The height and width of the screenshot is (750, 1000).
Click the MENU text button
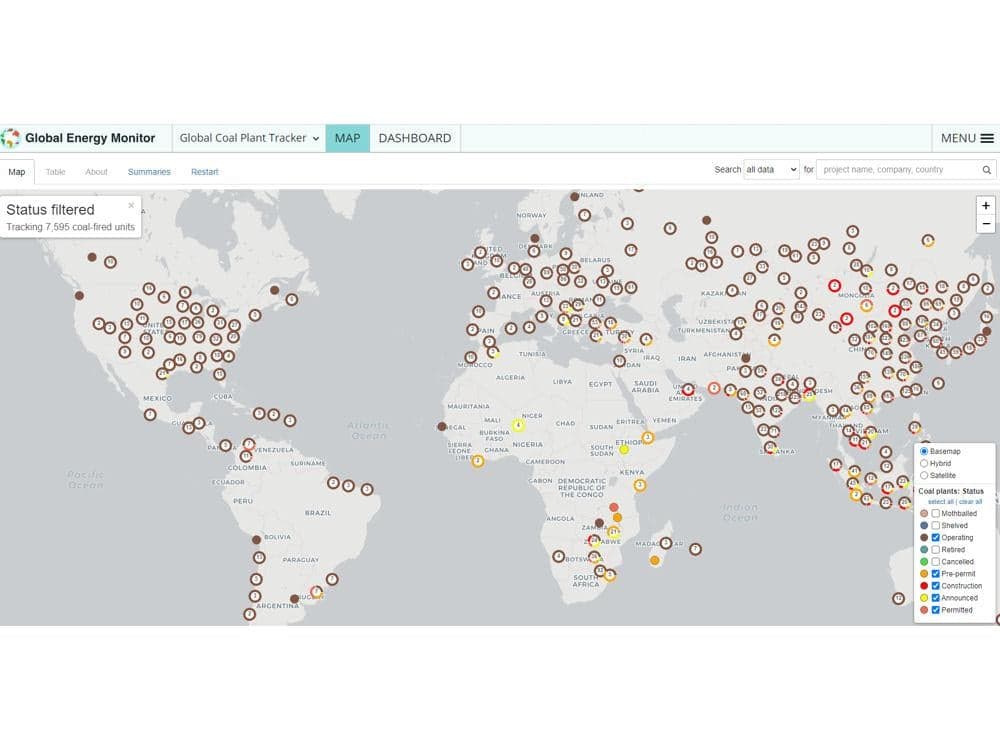click(x=958, y=138)
